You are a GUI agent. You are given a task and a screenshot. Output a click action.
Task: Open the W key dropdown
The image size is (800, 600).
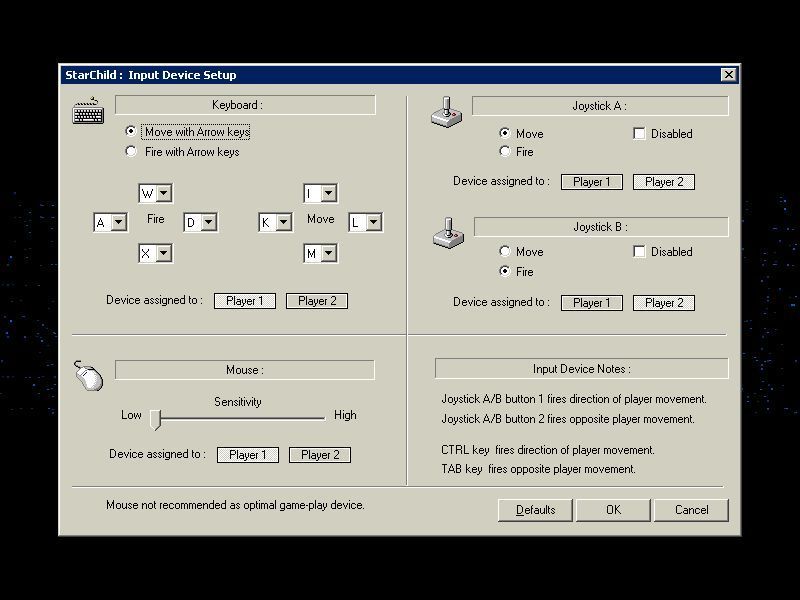point(155,192)
